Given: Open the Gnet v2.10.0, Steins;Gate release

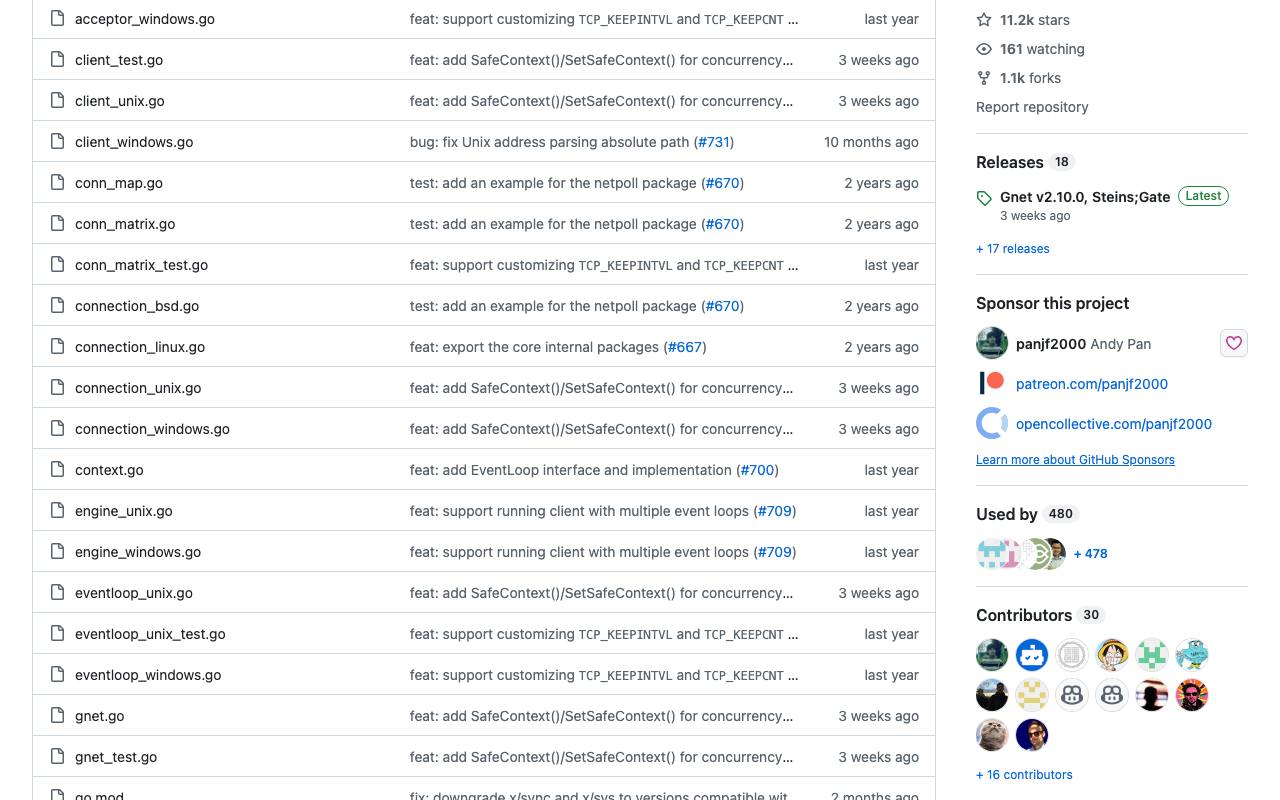Looking at the screenshot, I should (x=1085, y=197).
